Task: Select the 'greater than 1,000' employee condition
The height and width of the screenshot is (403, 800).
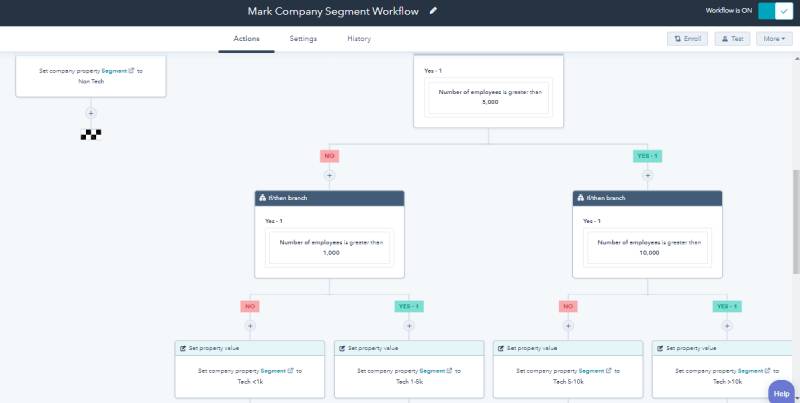Action: tap(330, 247)
